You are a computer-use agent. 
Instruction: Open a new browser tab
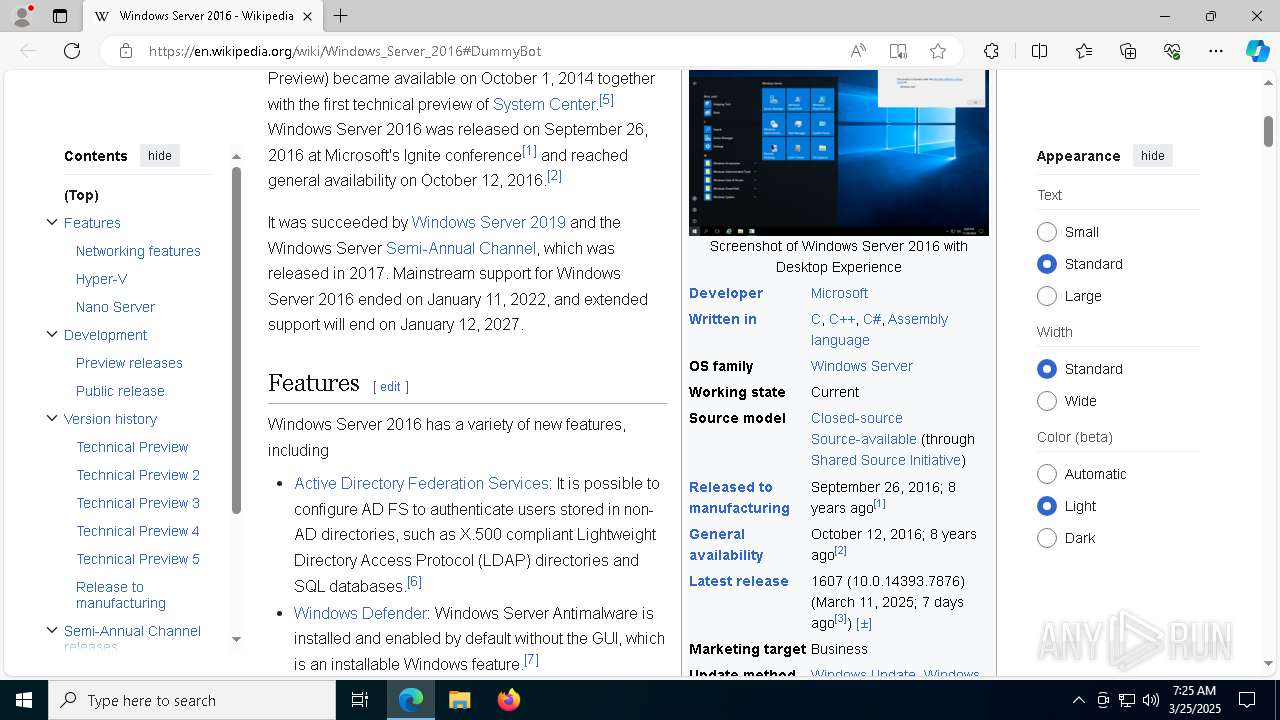point(341,16)
